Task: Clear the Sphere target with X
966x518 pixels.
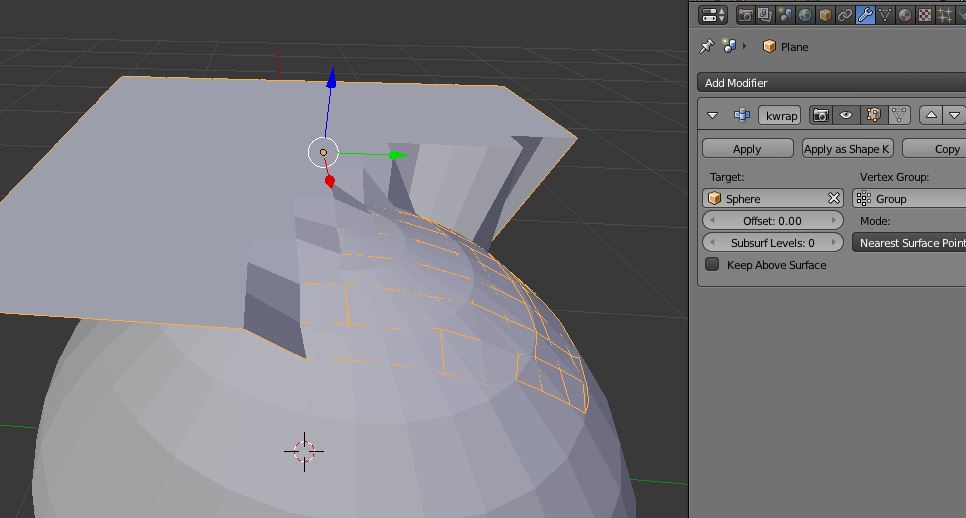Action: point(833,199)
